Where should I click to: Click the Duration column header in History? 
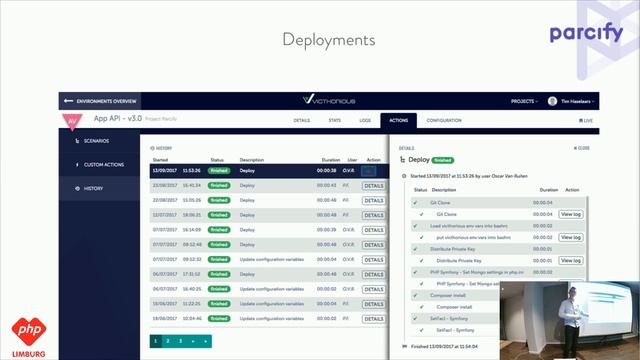click(331, 160)
